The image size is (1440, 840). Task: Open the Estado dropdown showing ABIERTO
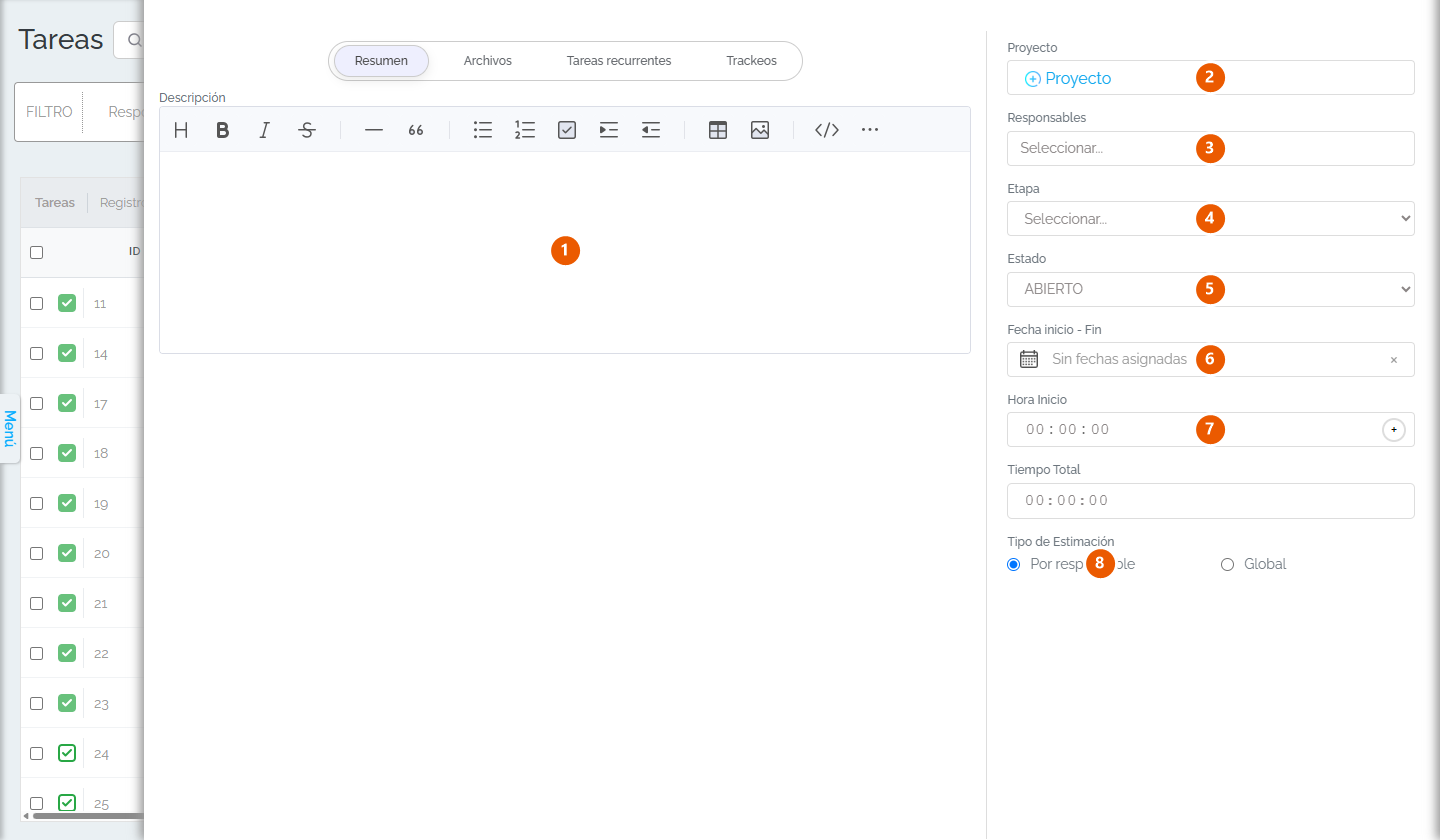coord(1211,289)
